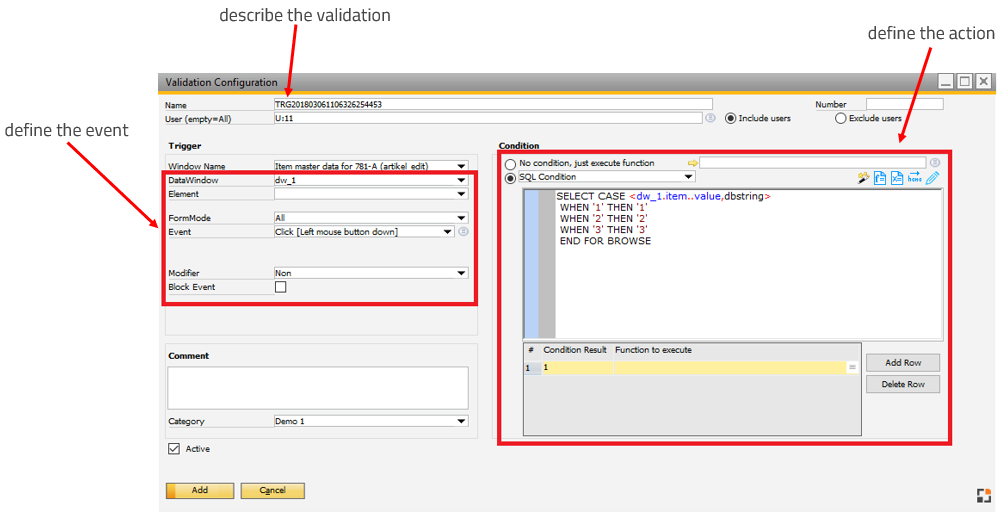Expand the FormMode dropdown

point(461,218)
